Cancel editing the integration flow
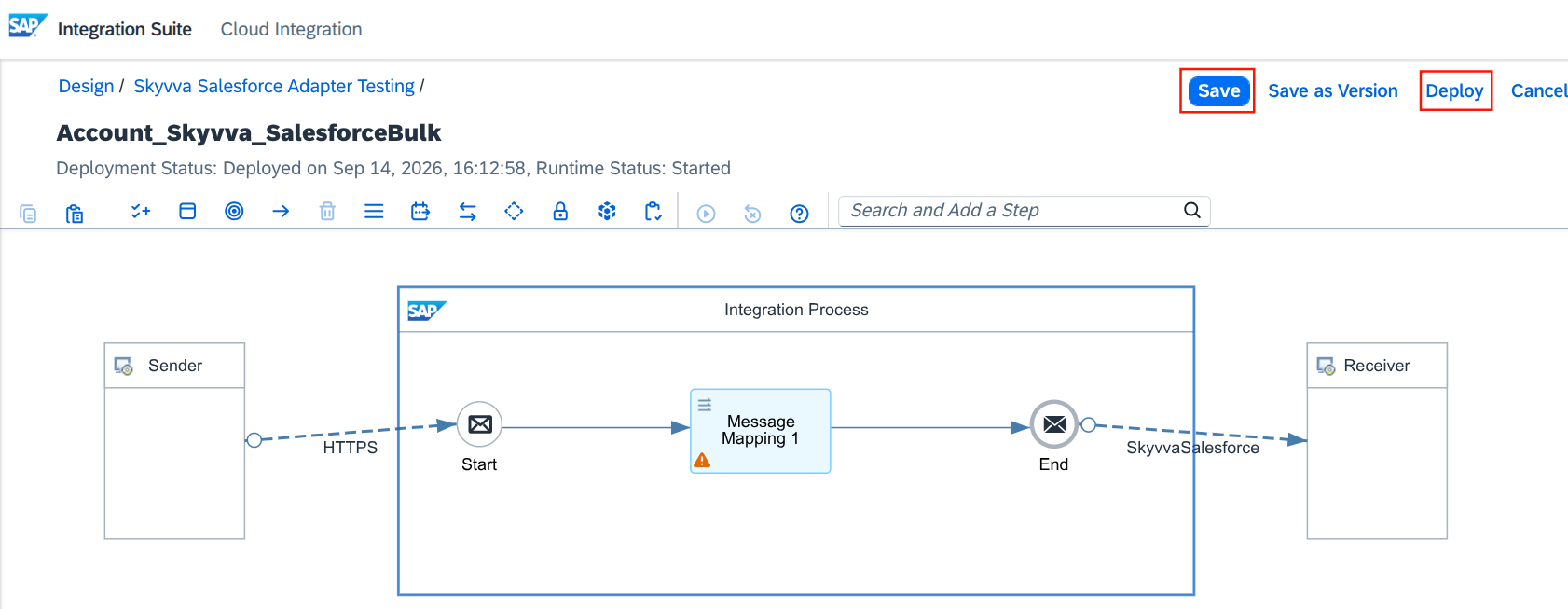 (x=1539, y=91)
